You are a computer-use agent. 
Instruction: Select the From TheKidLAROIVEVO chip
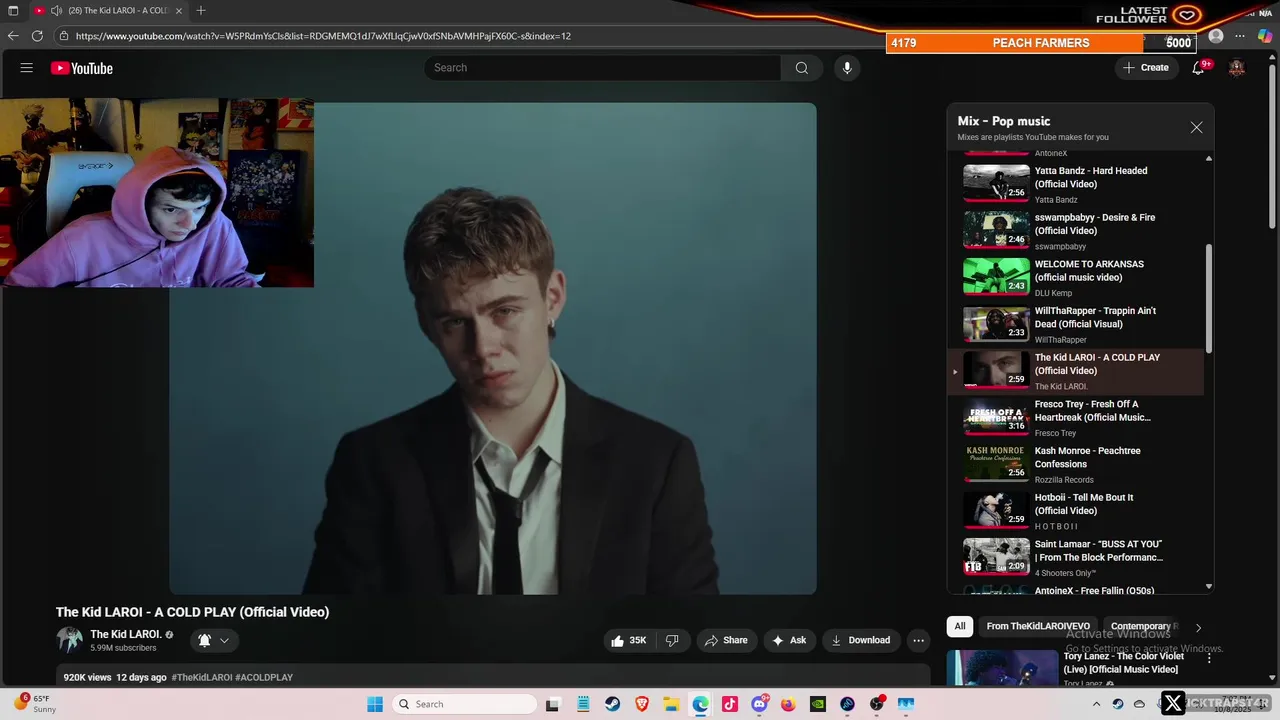(x=1038, y=626)
